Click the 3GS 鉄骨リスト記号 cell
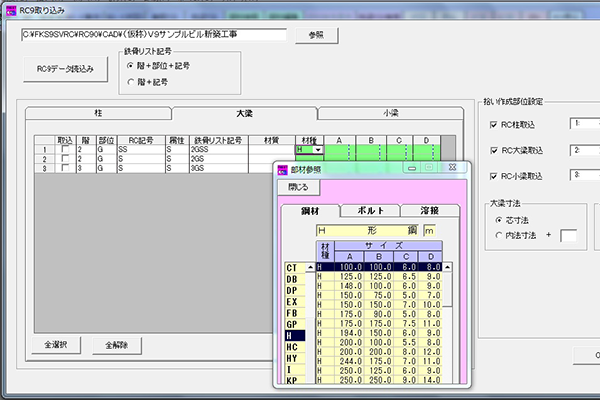 tap(218, 168)
